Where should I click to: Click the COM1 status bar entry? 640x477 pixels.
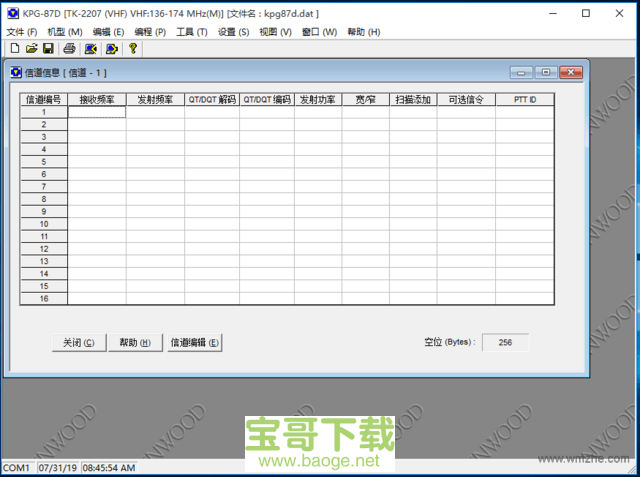click(17, 468)
